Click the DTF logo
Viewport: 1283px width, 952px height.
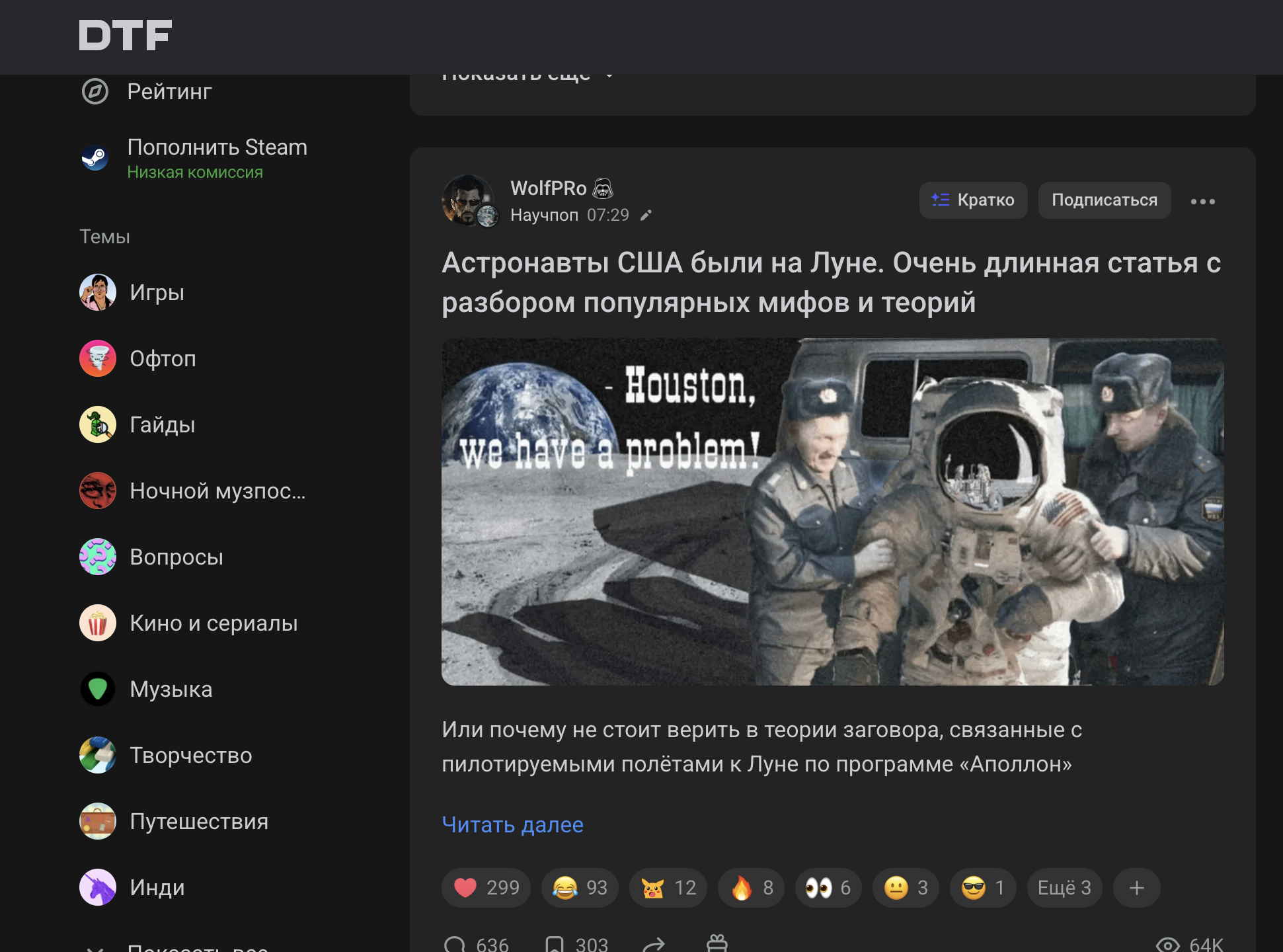coord(125,35)
